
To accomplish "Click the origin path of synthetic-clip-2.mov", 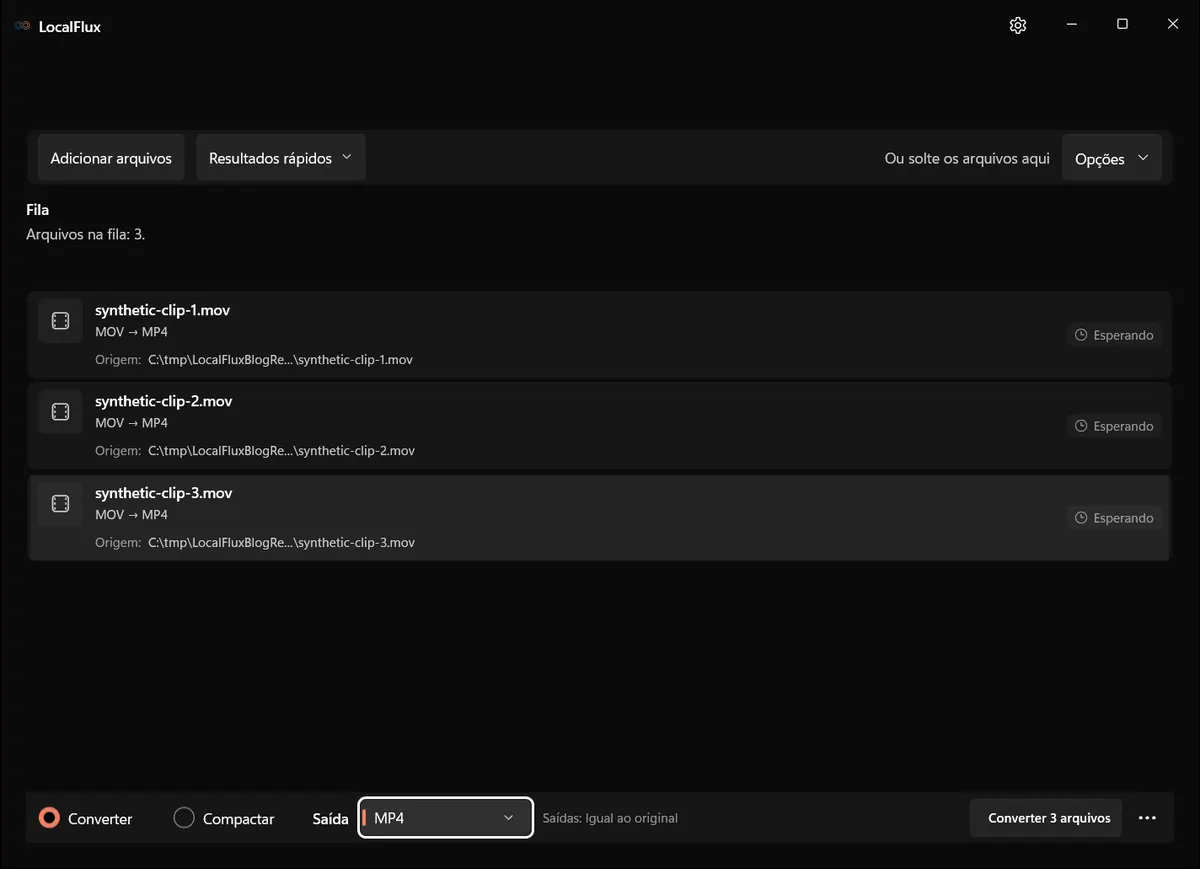I will [281, 451].
